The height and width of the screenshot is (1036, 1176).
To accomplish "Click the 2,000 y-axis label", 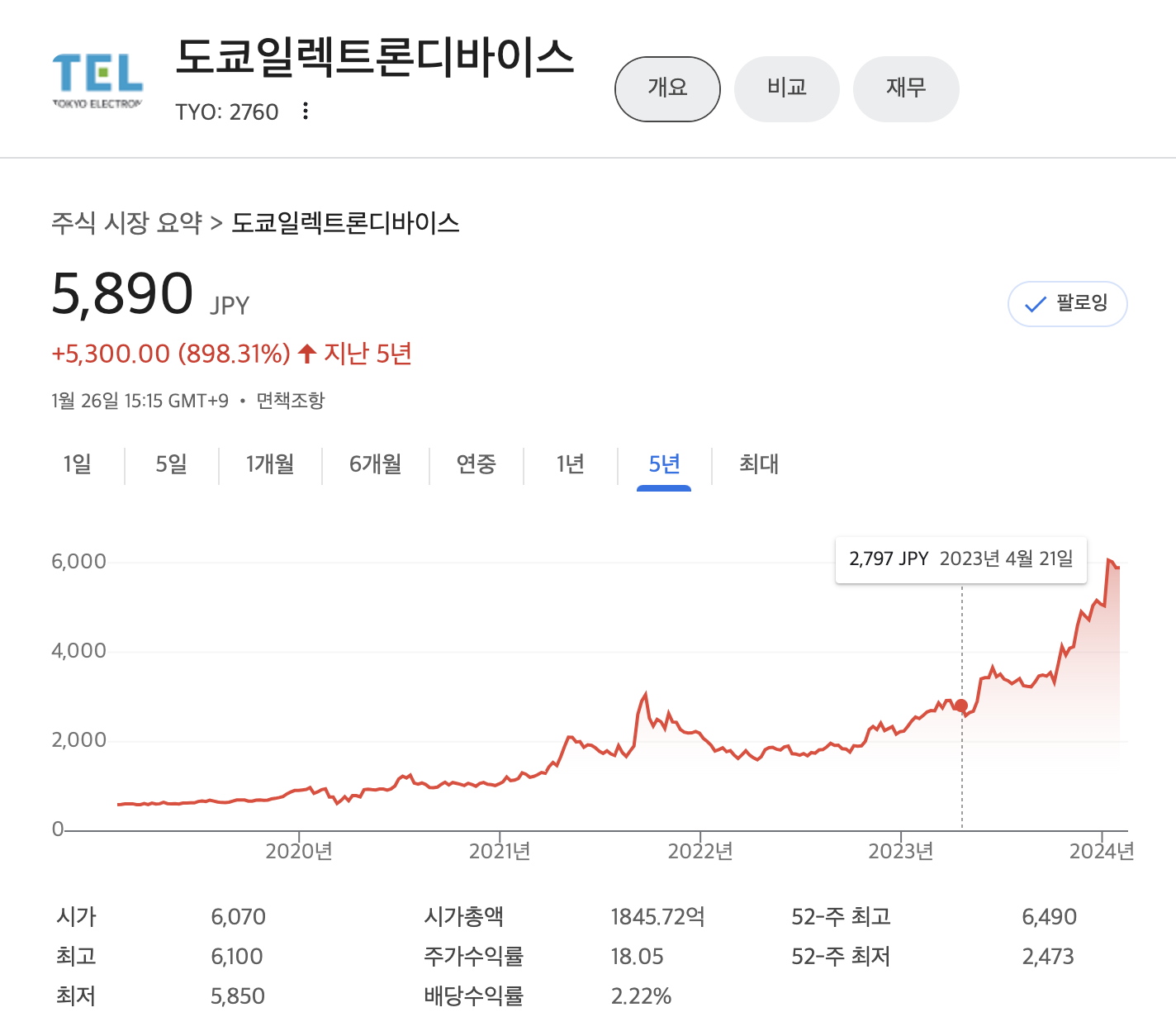I will click(x=78, y=740).
